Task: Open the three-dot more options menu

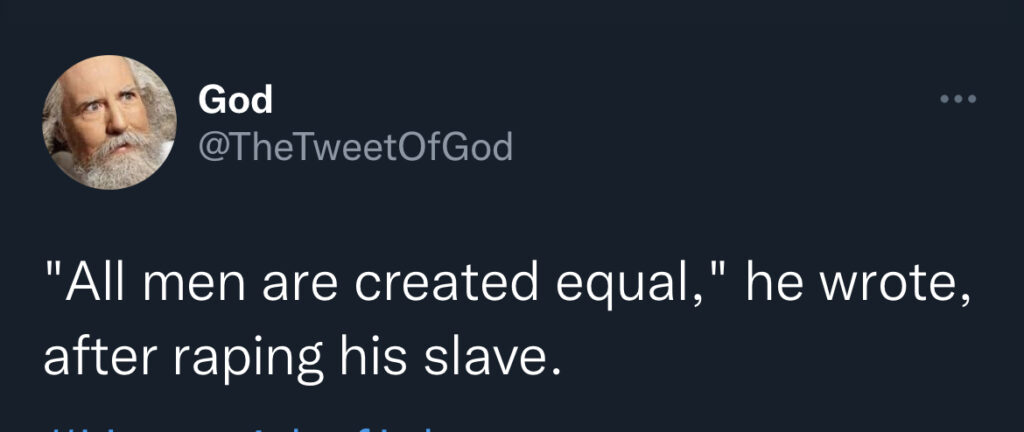Action: [958, 99]
